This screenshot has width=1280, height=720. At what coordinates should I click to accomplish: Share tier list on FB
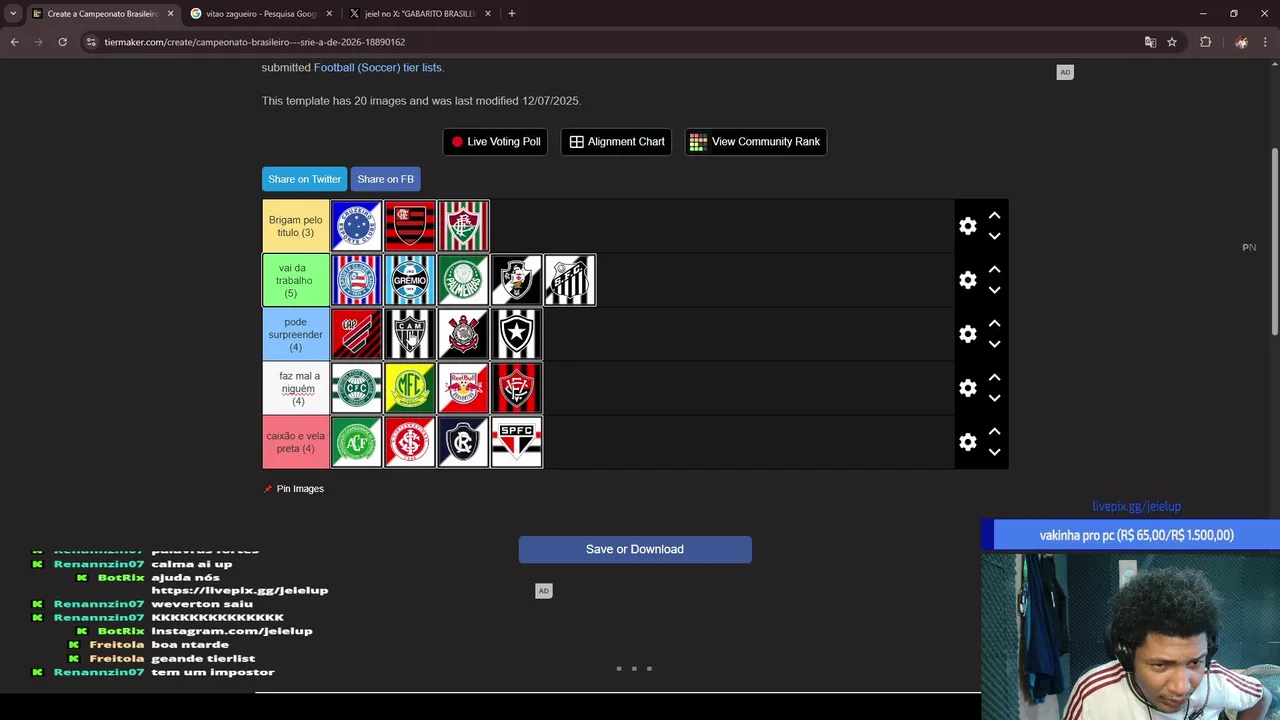click(385, 179)
